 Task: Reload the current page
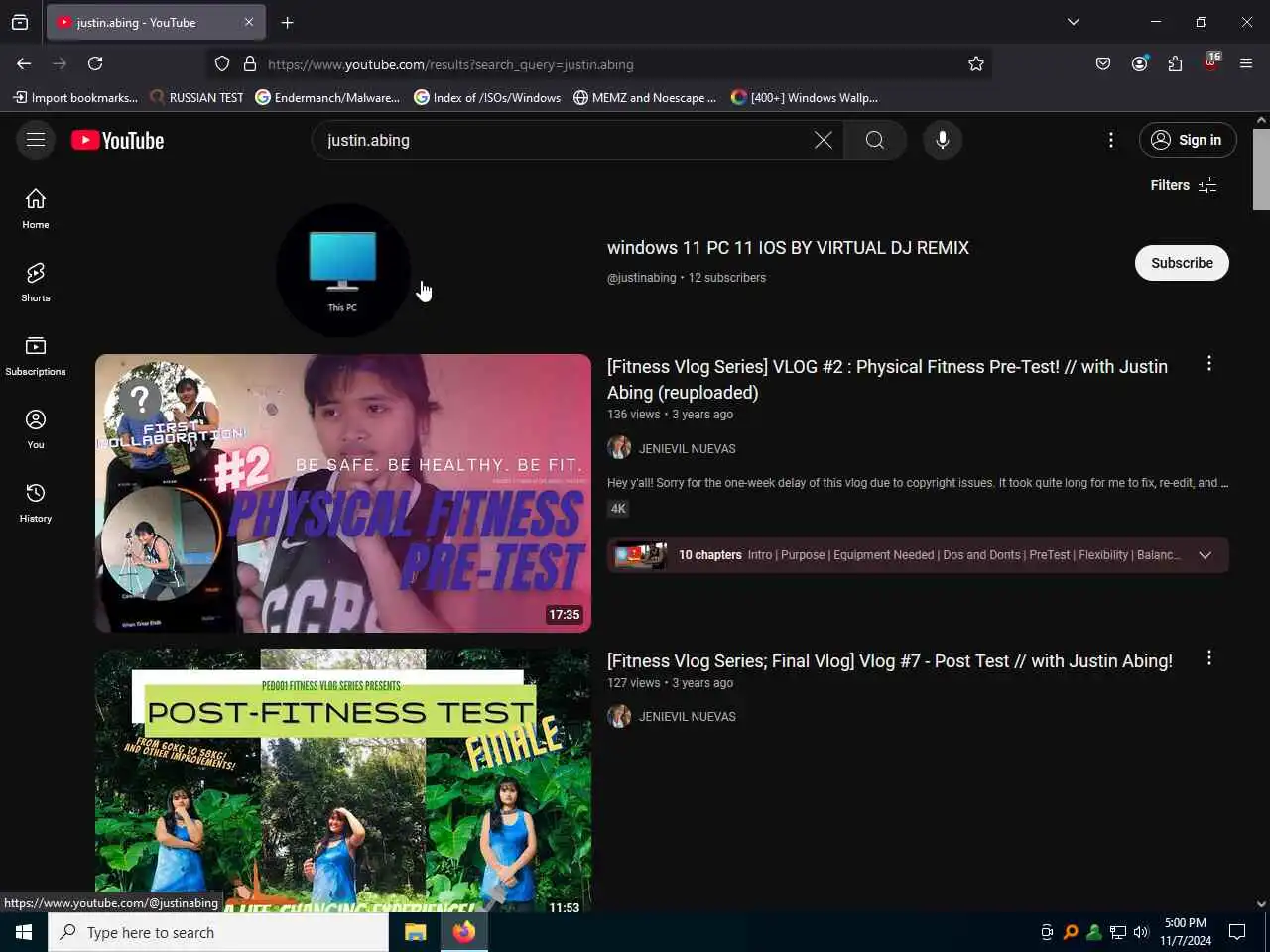click(x=95, y=63)
